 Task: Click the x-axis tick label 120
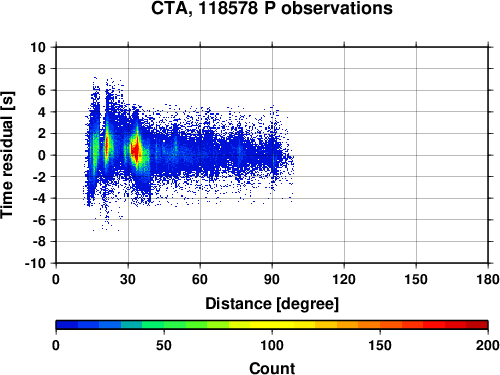point(344,279)
